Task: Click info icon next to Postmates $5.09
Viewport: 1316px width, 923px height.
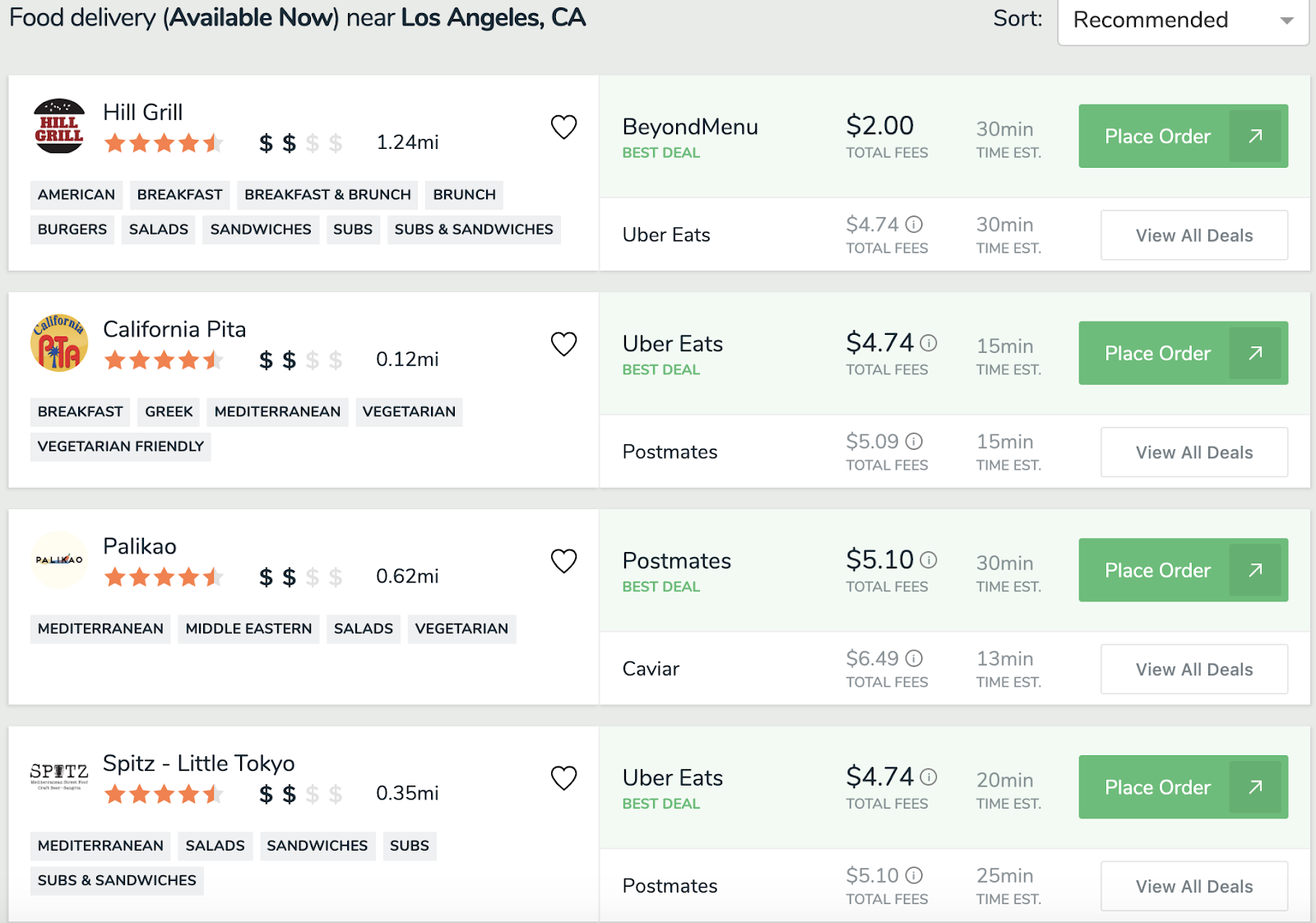Action: pyautogui.click(x=914, y=442)
